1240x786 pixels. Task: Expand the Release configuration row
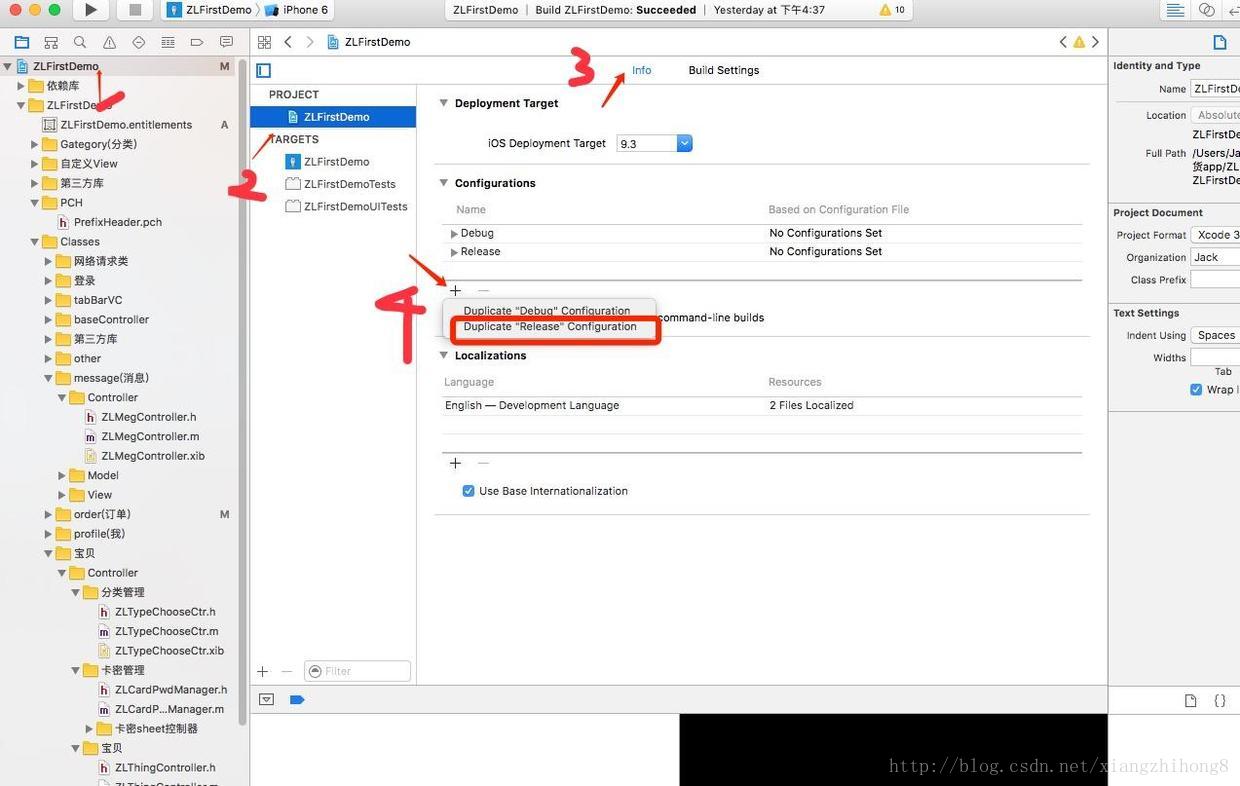pos(454,252)
